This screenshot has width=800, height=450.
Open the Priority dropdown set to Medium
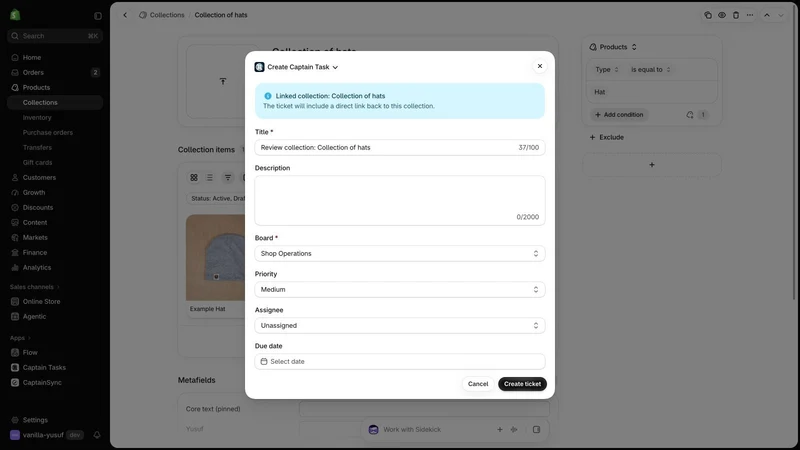(x=399, y=289)
